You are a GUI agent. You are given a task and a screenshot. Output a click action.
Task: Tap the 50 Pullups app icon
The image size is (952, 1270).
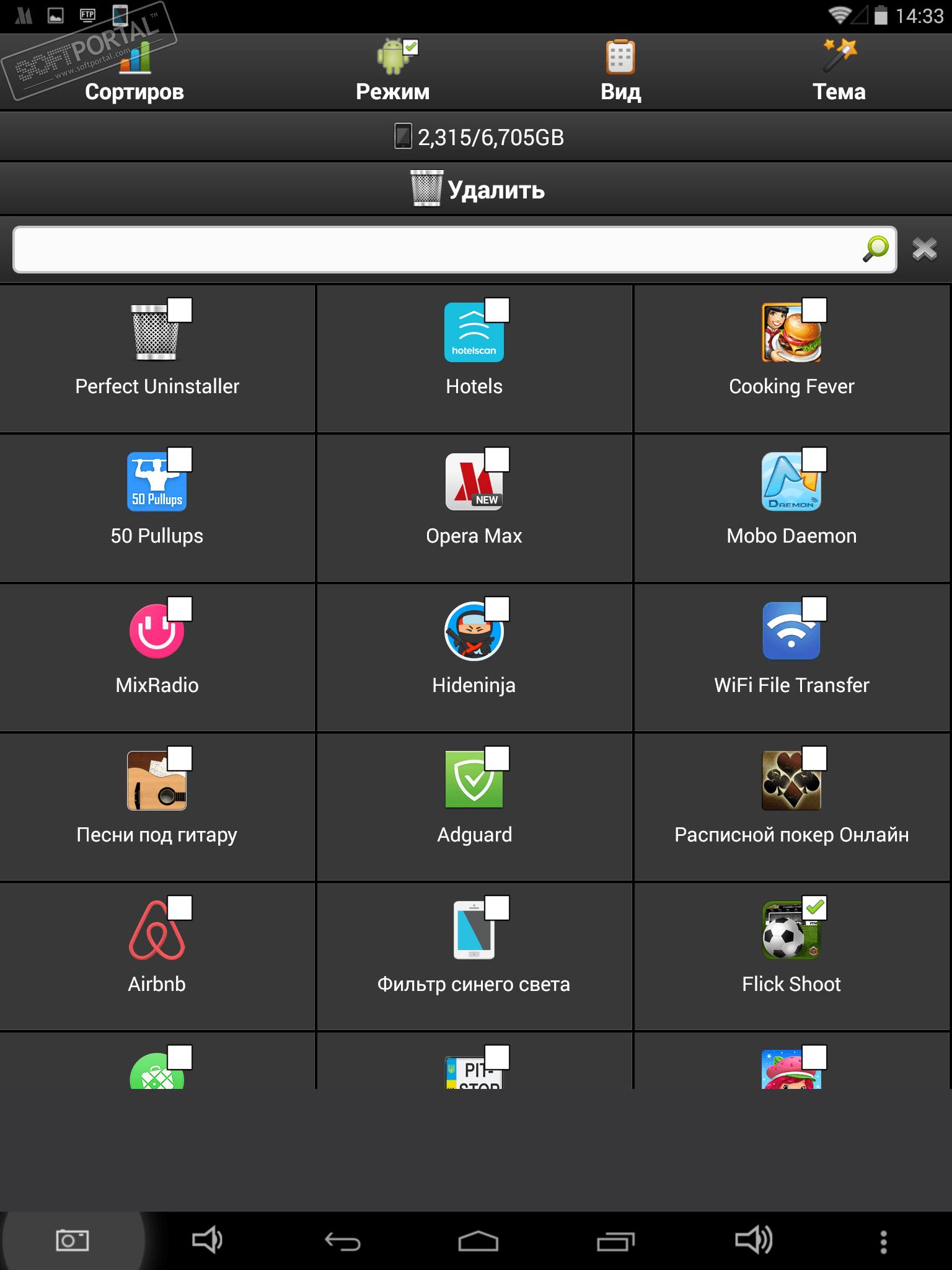tap(157, 482)
